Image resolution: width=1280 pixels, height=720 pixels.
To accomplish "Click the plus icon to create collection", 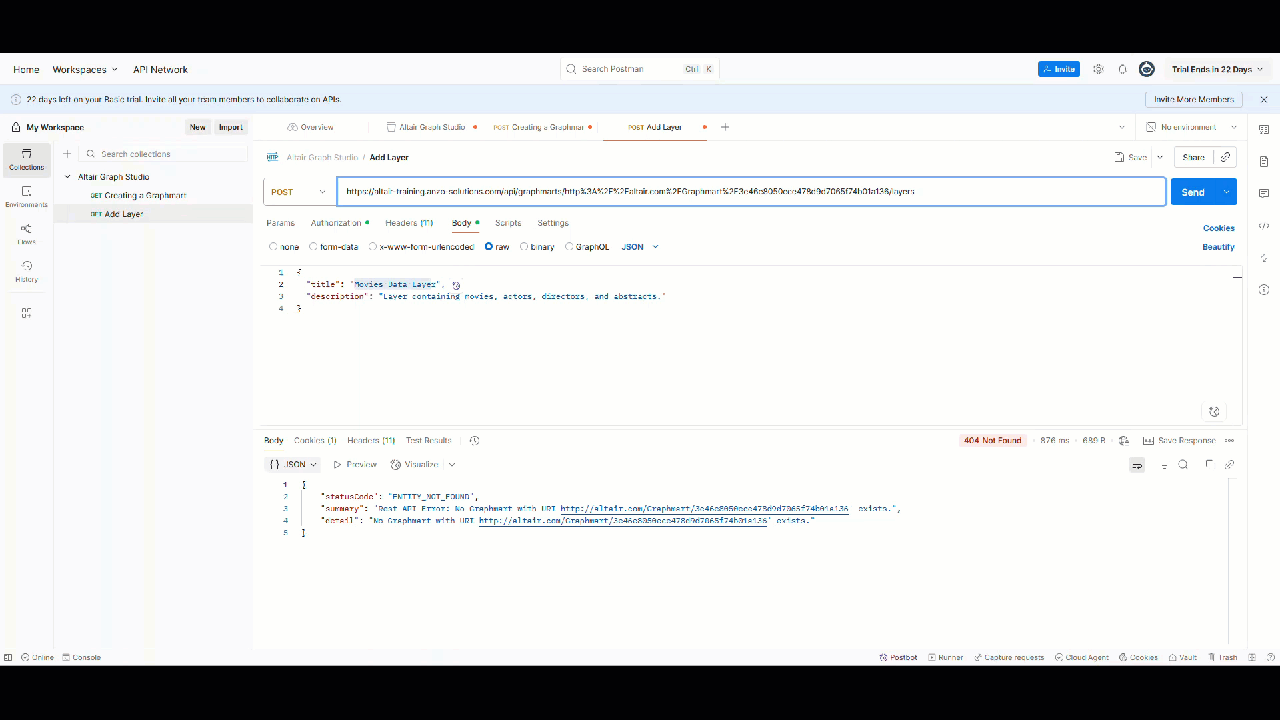I will (67, 154).
